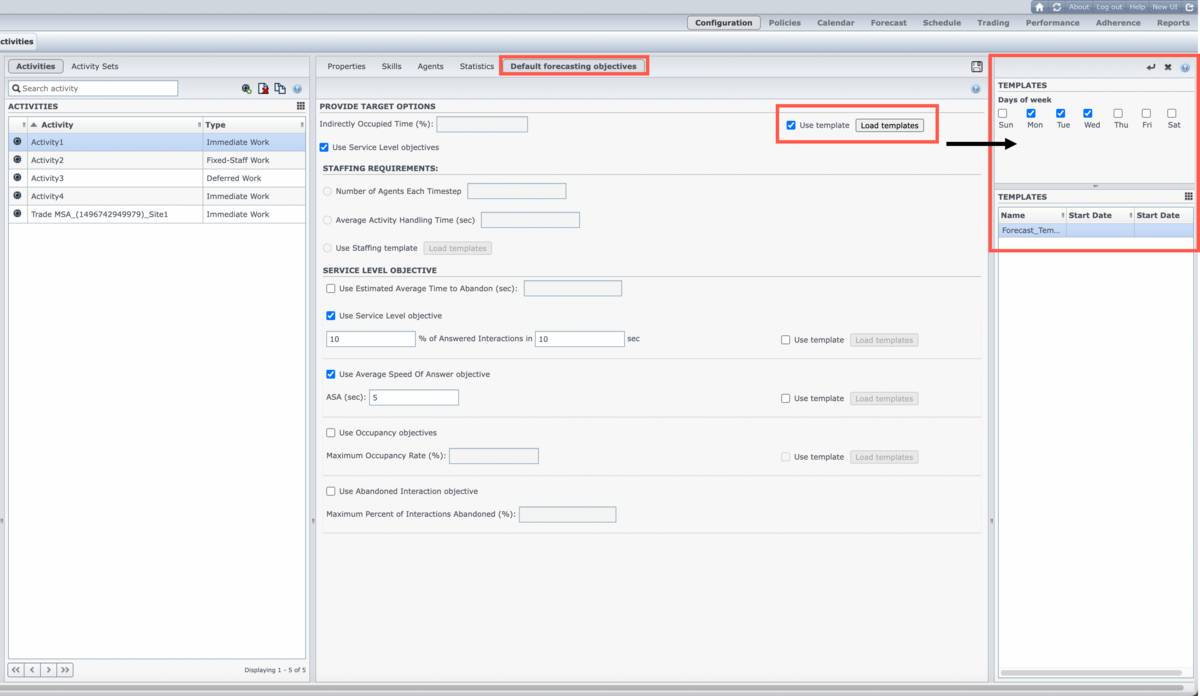Open the Forecast module tab

point(888,23)
